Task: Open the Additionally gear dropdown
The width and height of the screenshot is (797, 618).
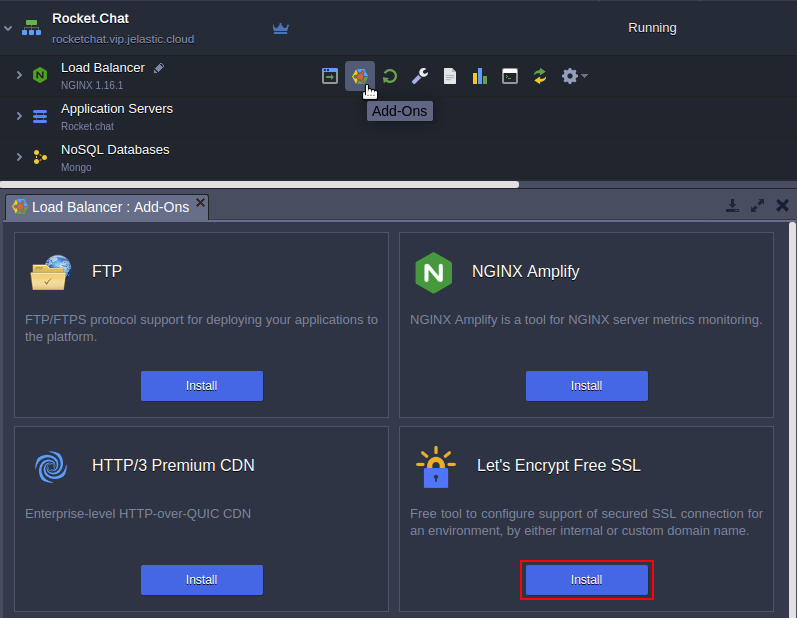Action: (x=574, y=76)
